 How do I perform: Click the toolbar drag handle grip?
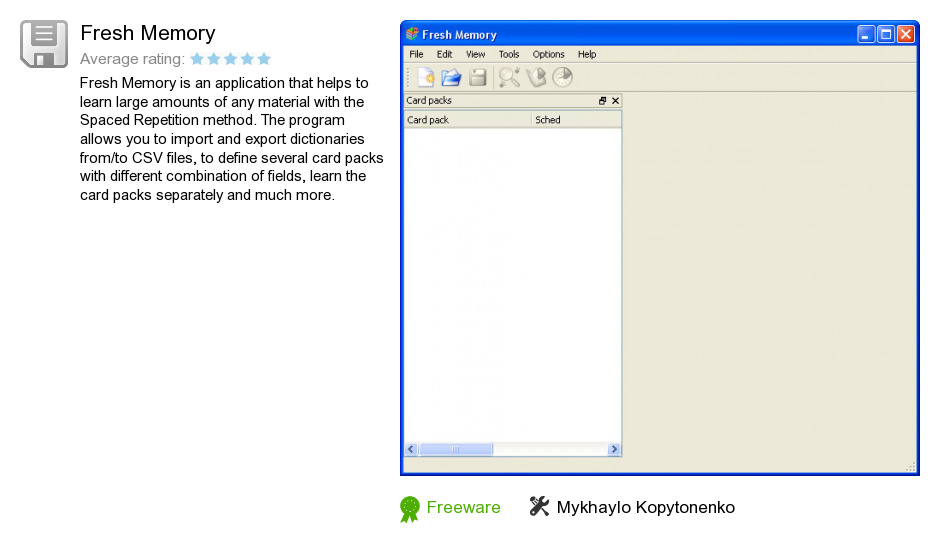click(x=409, y=77)
